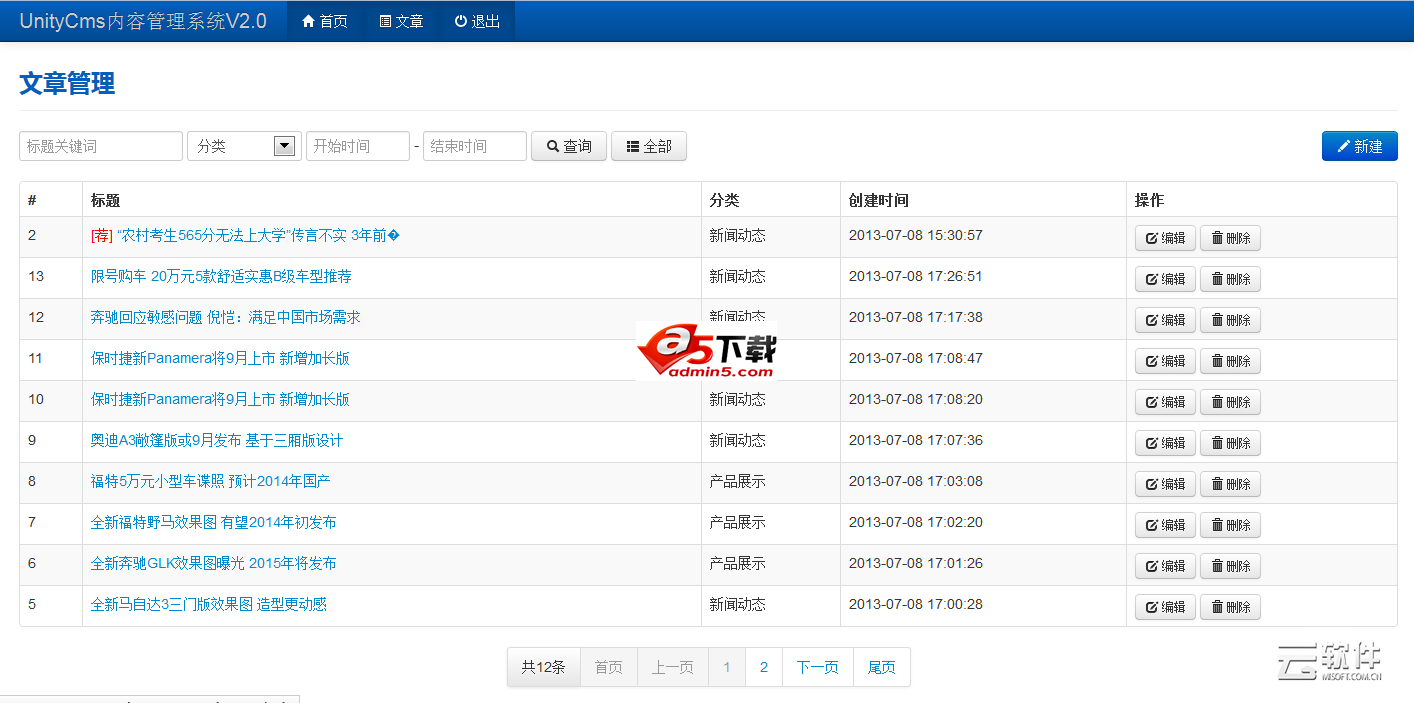The height and width of the screenshot is (703, 1414).
Task: Delete the 奥迪A3敞篷版 article
Action: click(1230, 443)
